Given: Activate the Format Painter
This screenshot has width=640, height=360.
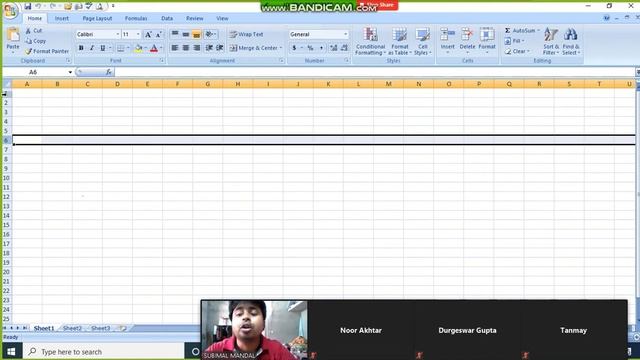Looking at the screenshot, I should (47, 51).
